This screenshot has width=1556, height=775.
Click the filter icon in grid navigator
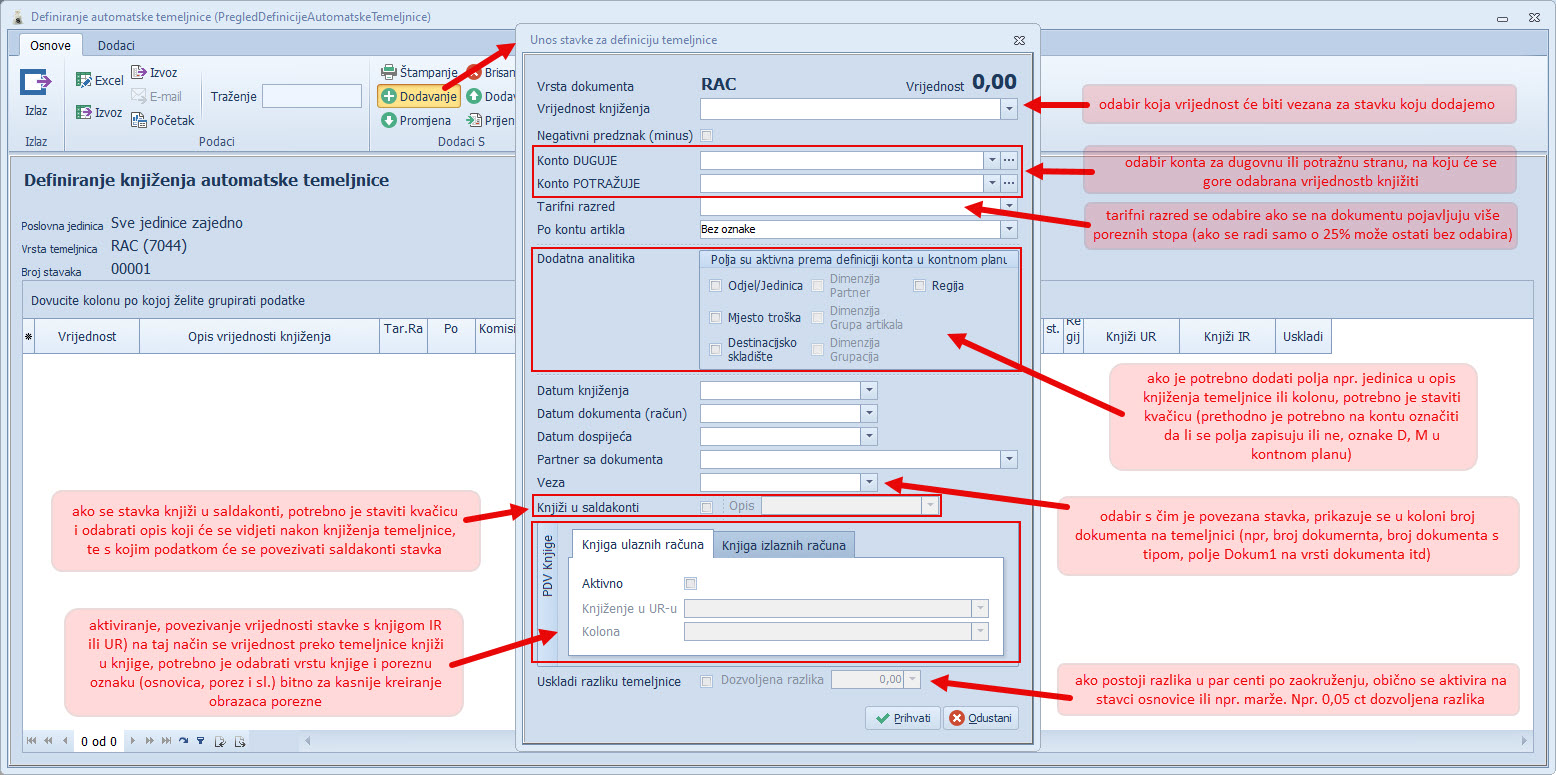(x=200, y=741)
